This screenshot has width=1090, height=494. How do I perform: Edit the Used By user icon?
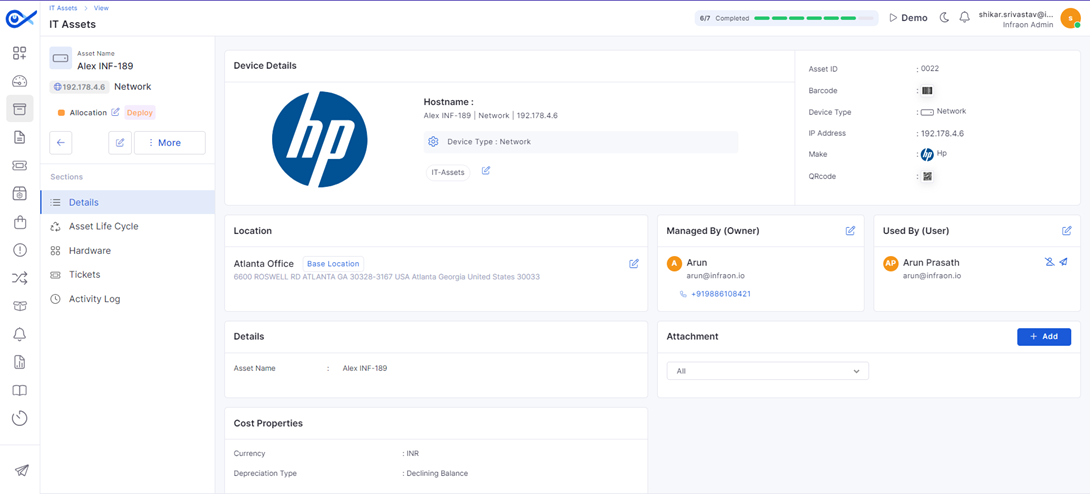click(1067, 231)
